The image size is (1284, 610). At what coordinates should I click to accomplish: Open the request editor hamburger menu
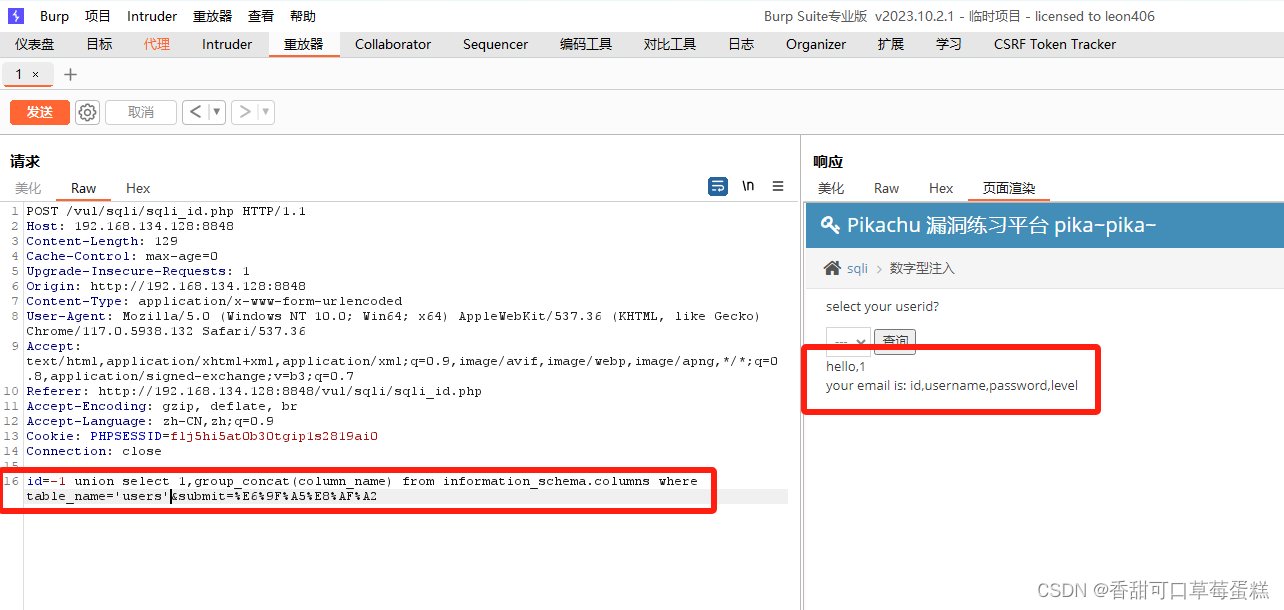point(778,187)
